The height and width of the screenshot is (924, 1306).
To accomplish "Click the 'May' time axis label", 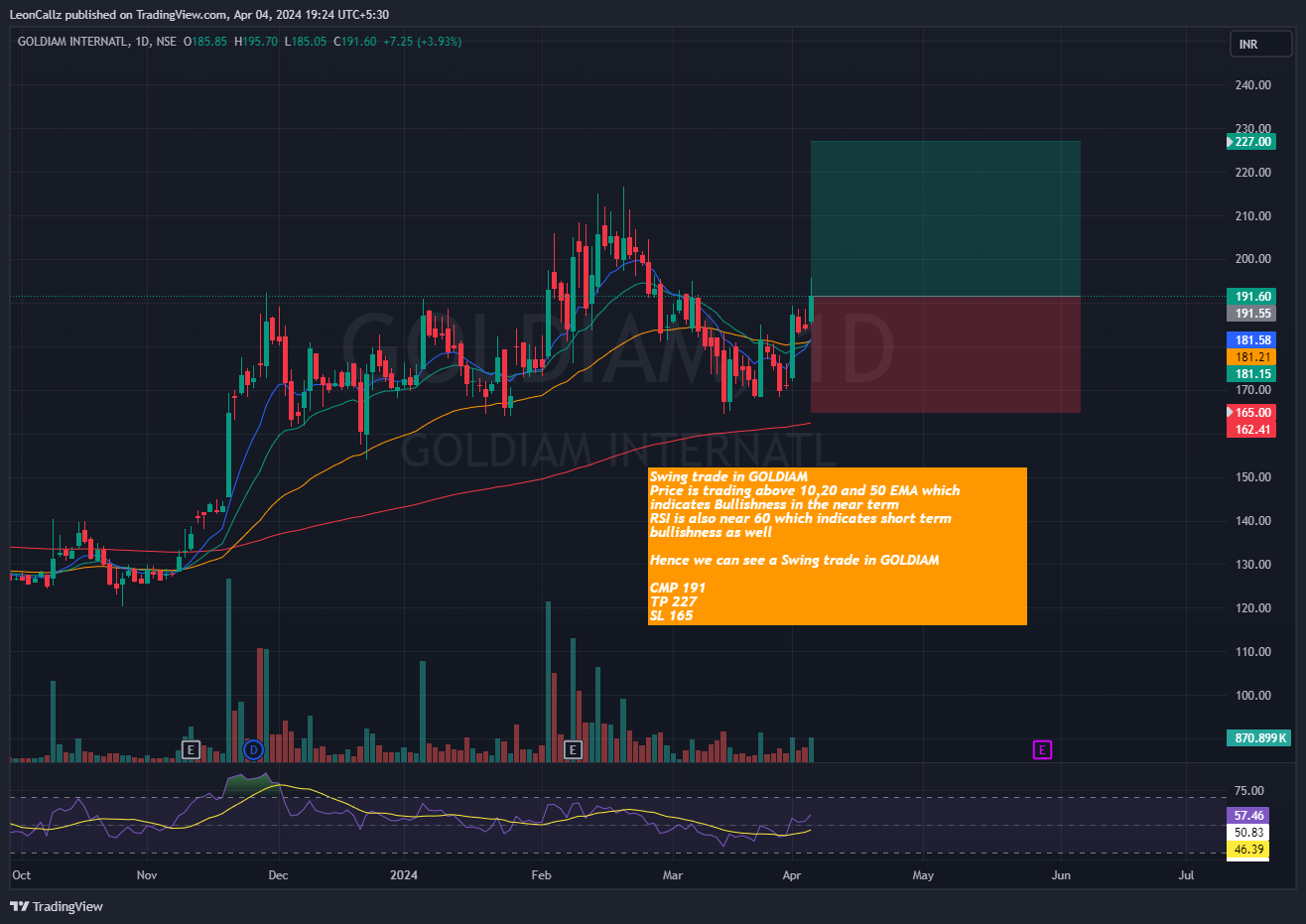I will (x=923, y=875).
